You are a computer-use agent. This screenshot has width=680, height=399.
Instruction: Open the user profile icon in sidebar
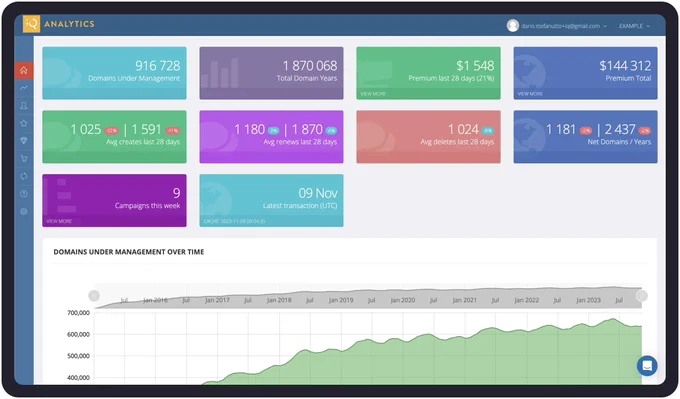pyautogui.click(x=24, y=105)
